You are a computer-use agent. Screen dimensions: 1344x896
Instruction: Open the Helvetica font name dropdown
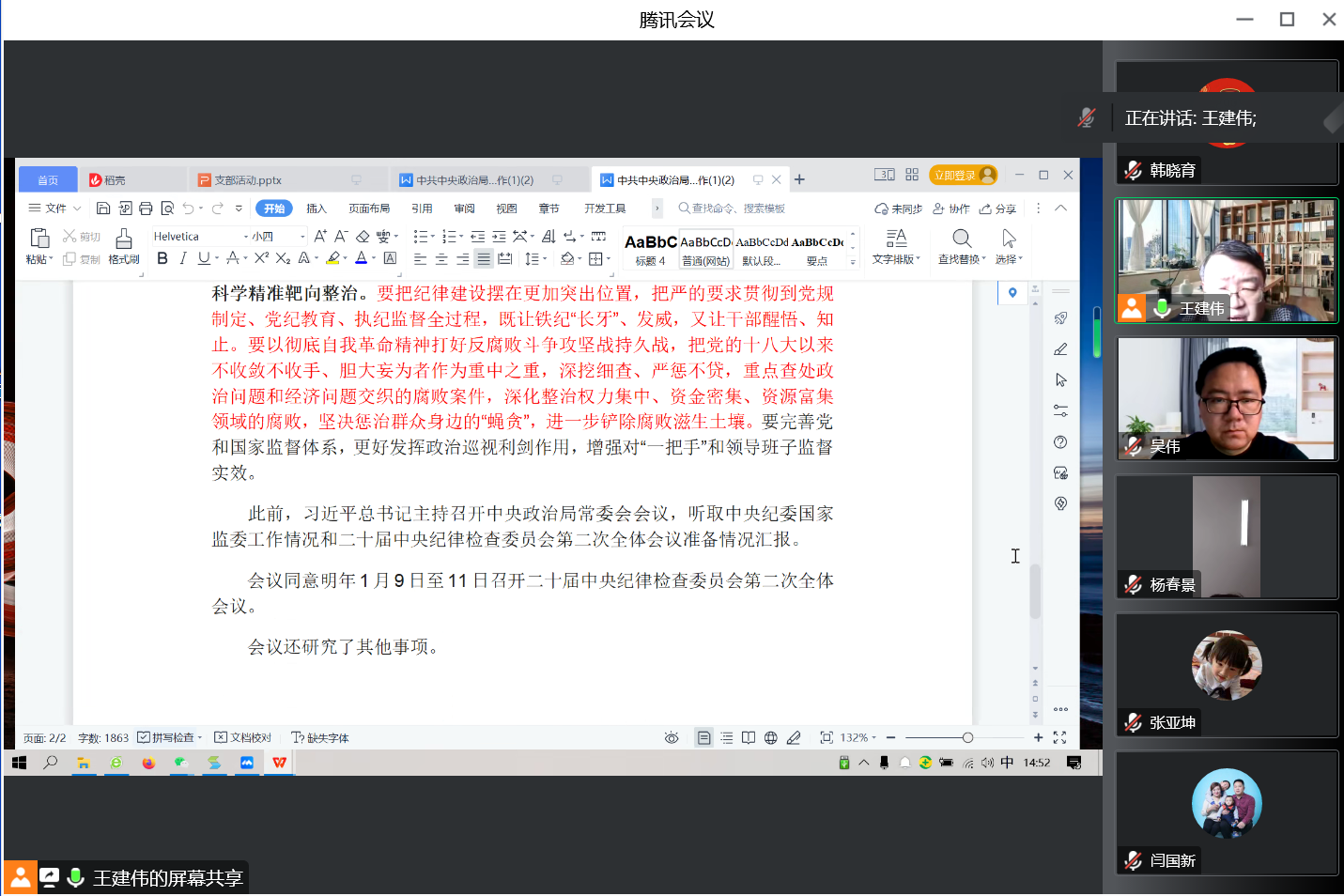pyautogui.click(x=245, y=237)
